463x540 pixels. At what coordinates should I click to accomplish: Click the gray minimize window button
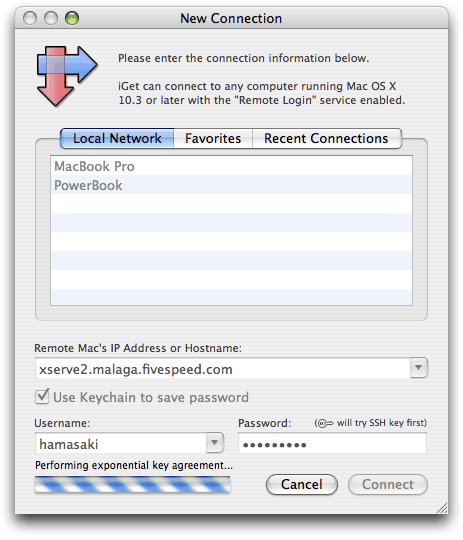coord(51,18)
